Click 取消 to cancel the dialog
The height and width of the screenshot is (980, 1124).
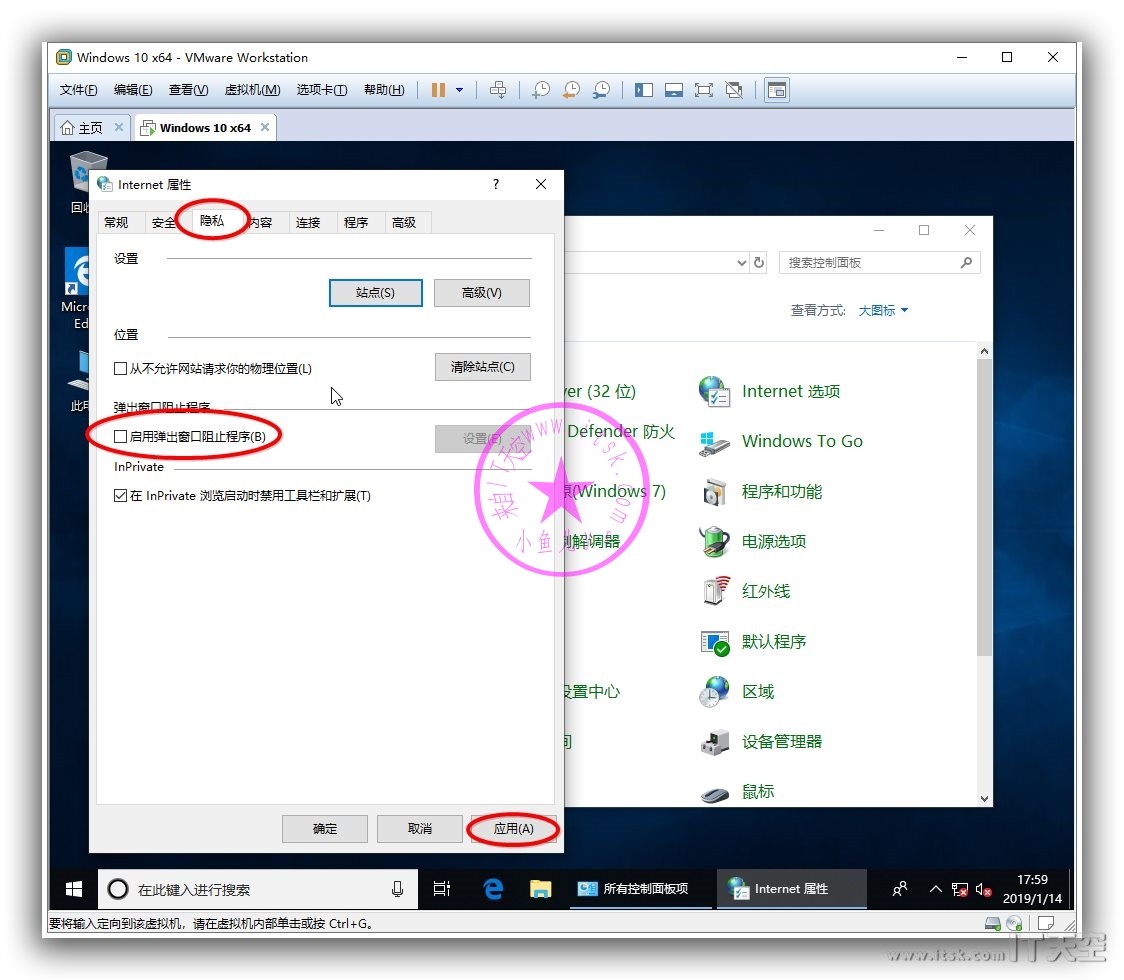[420, 828]
